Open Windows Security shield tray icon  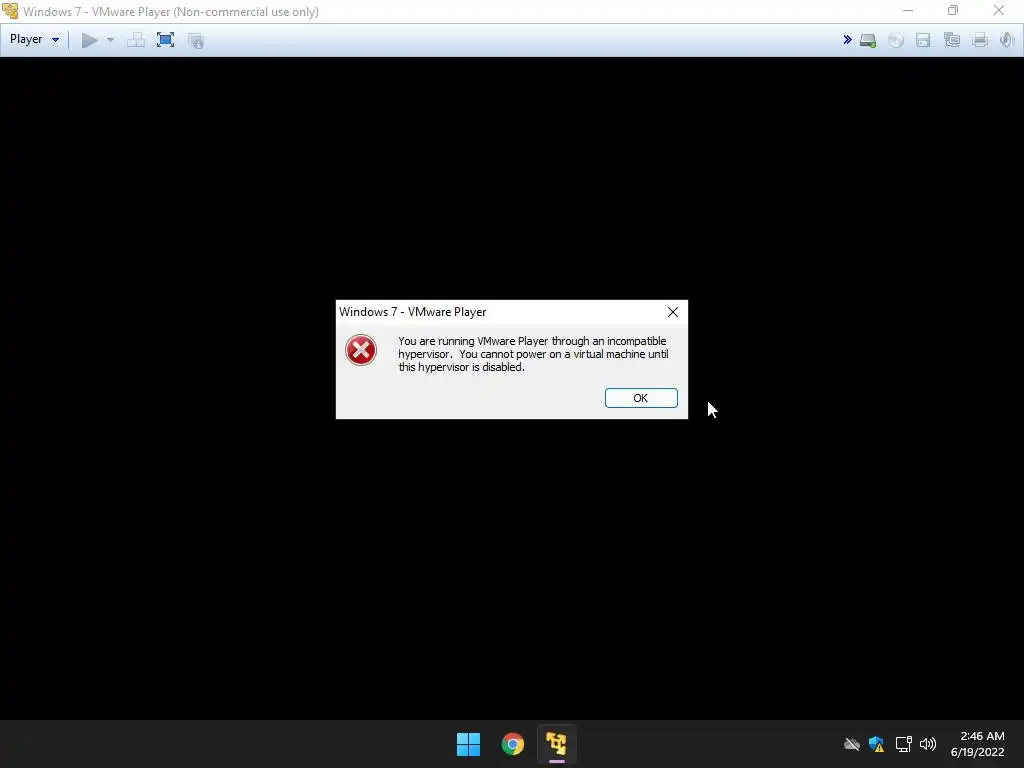[x=876, y=744]
